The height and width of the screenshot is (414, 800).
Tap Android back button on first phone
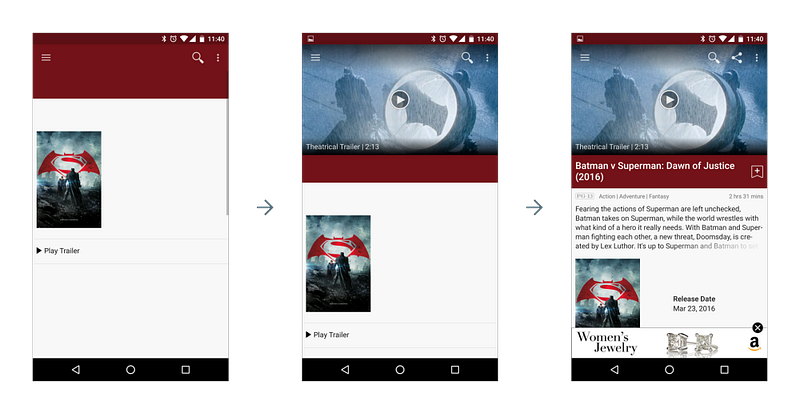76,370
